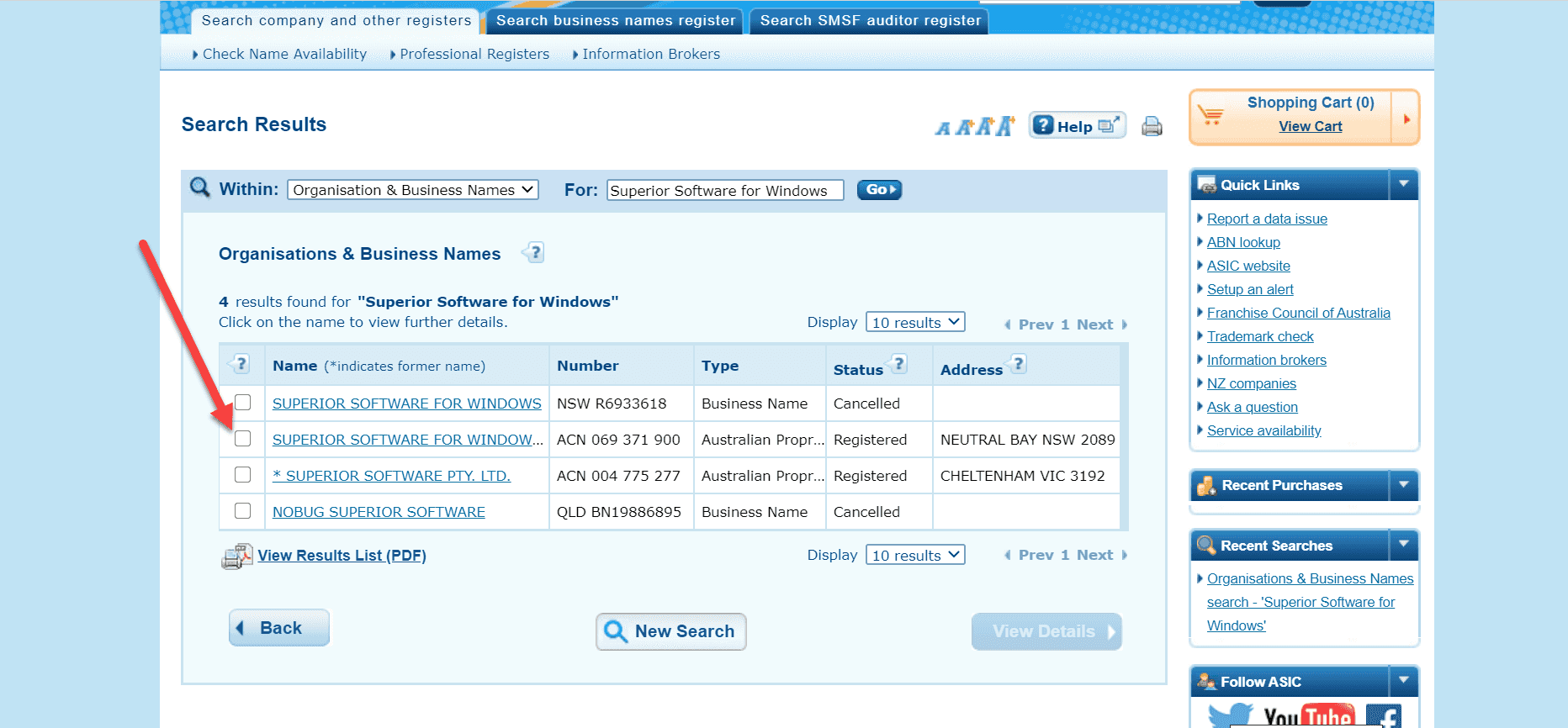Click the help icon next to Status column
Viewport: 1568px width, 728px height.
pos(899,364)
